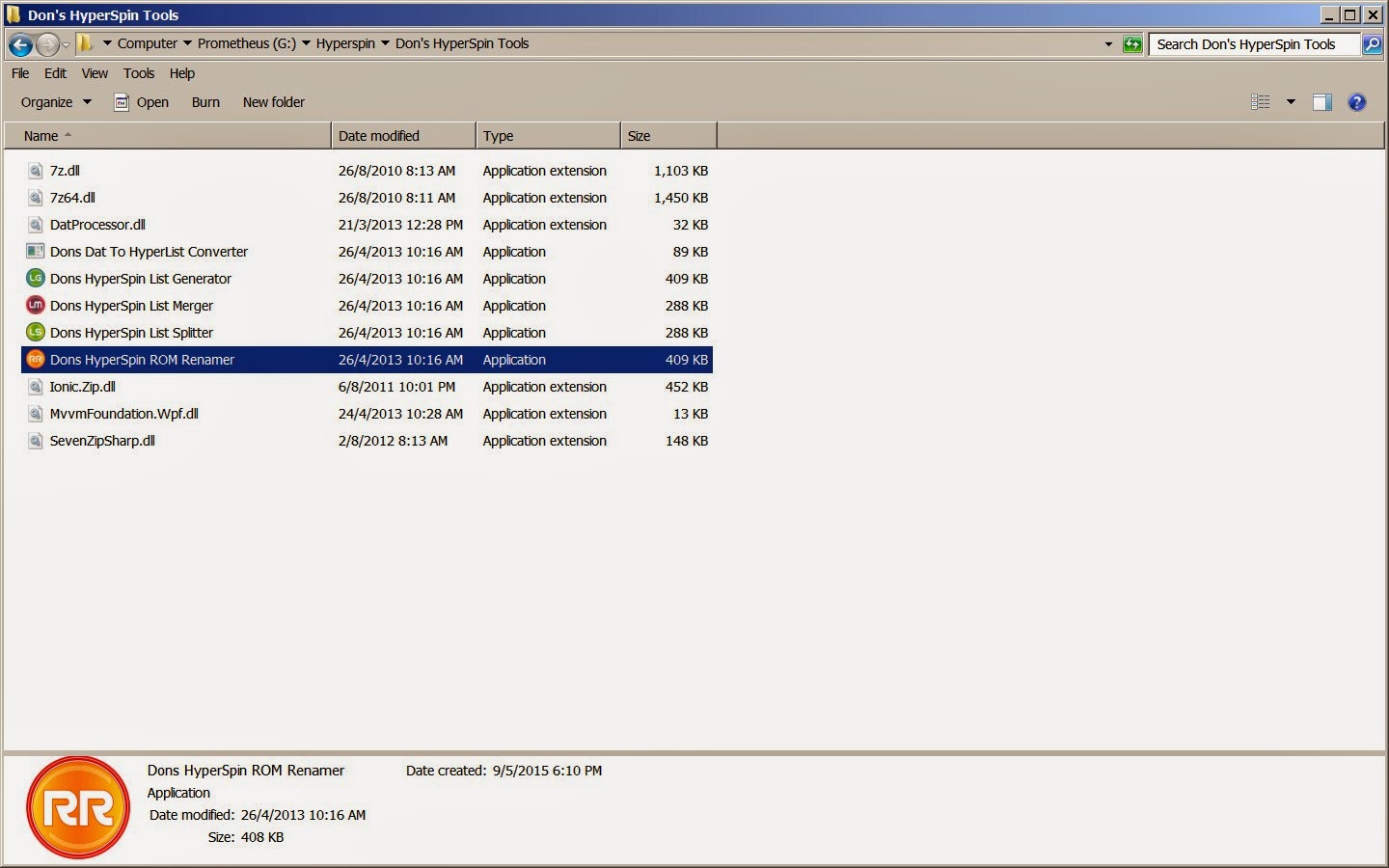The width and height of the screenshot is (1389, 868).
Task: Click the magnifier search icon
Action: point(1373,44)
